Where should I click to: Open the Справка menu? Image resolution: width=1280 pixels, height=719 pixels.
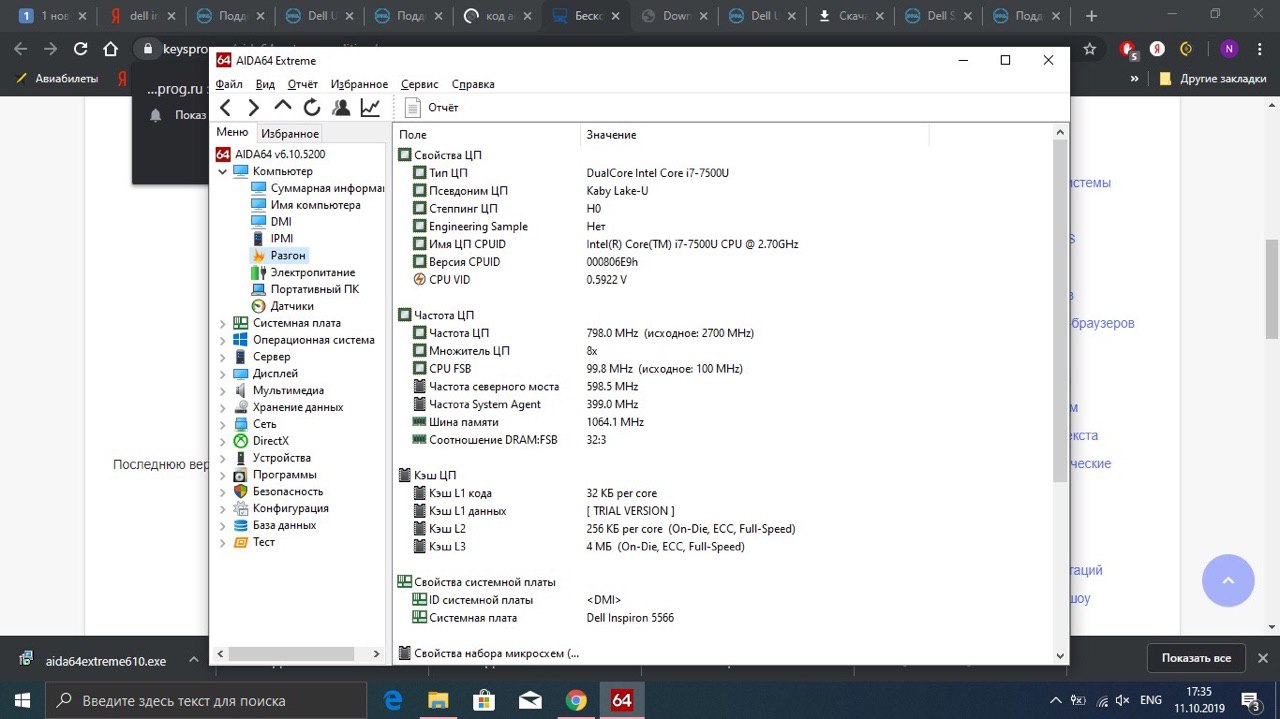point(473,85)
